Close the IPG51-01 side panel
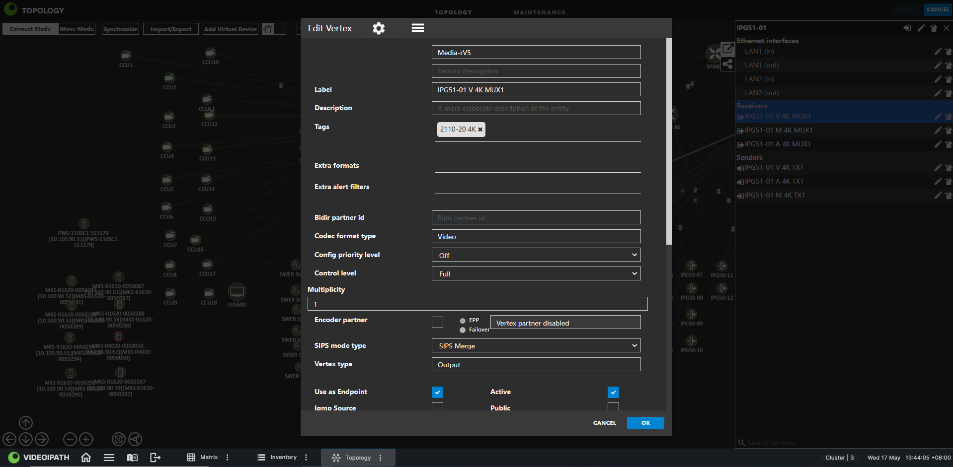Image resolution: width=953 pixels, height=467 pixels. (x=947, y=28)
